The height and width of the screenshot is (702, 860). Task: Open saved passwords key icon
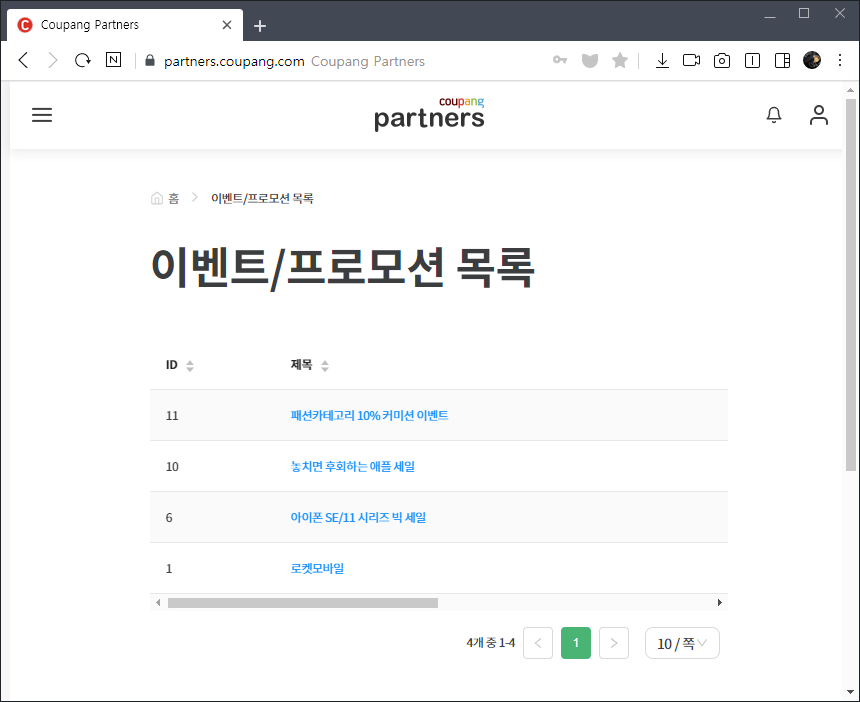559,60
